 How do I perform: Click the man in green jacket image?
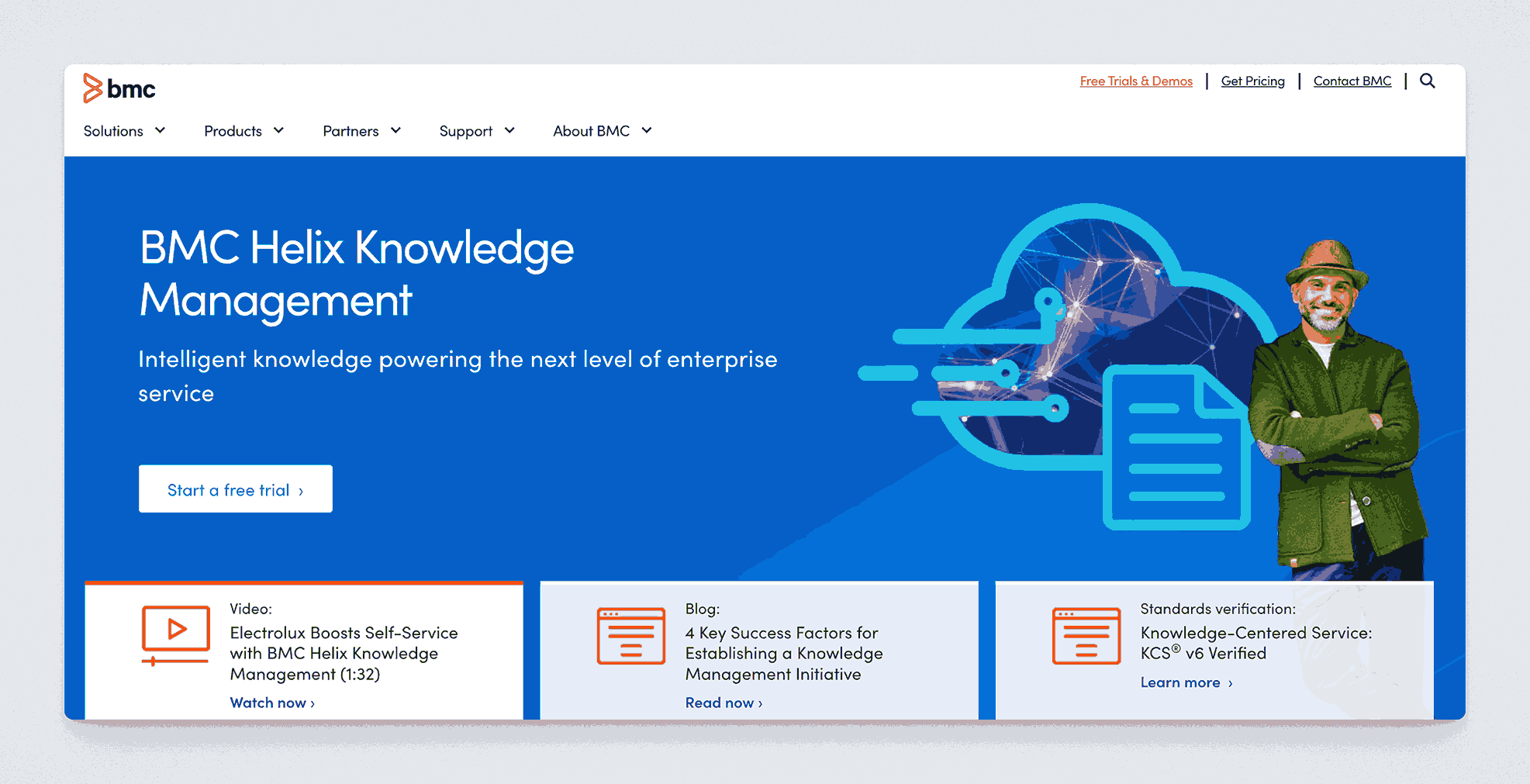click(1338, 411)
